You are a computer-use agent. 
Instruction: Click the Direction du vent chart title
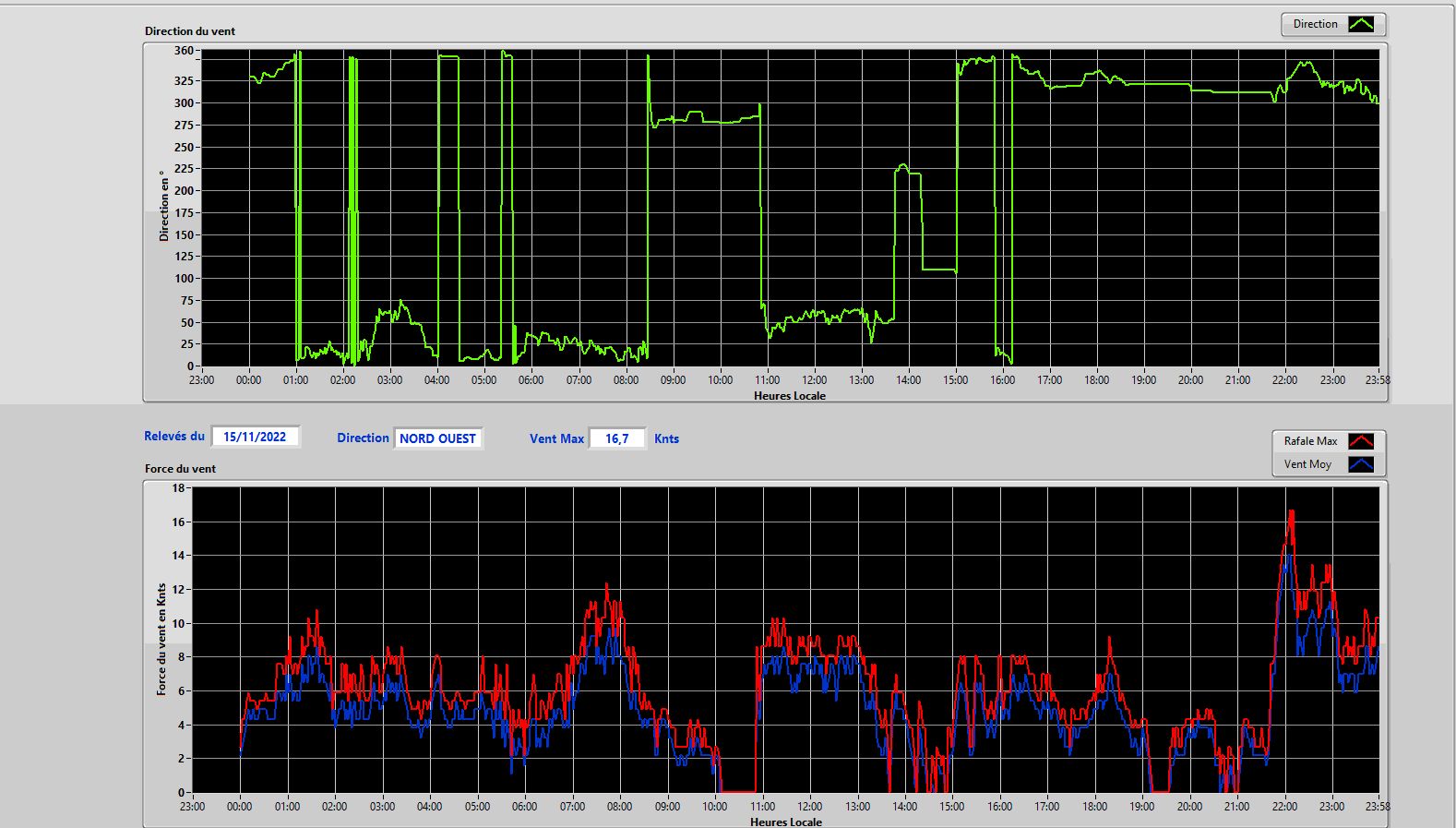pyautogui.click(x=190, y=30)
